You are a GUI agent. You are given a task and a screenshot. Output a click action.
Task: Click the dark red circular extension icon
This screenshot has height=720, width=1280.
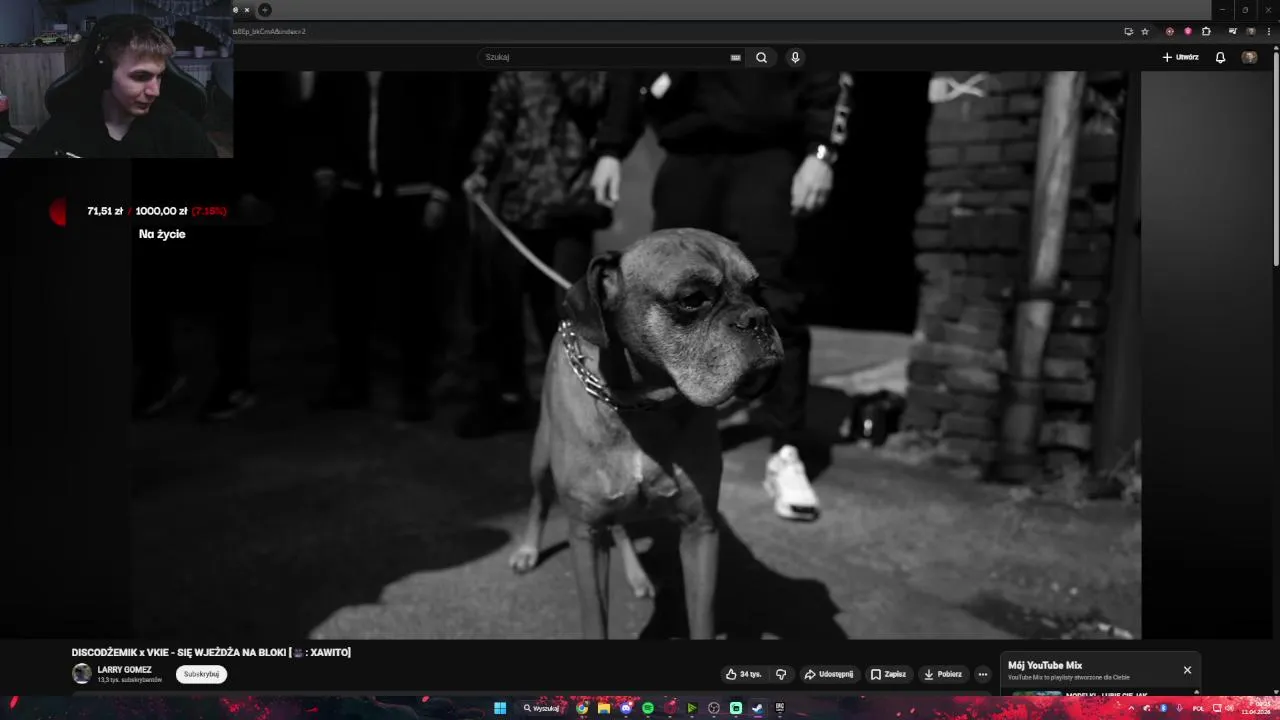click(x=1170, y=31)
